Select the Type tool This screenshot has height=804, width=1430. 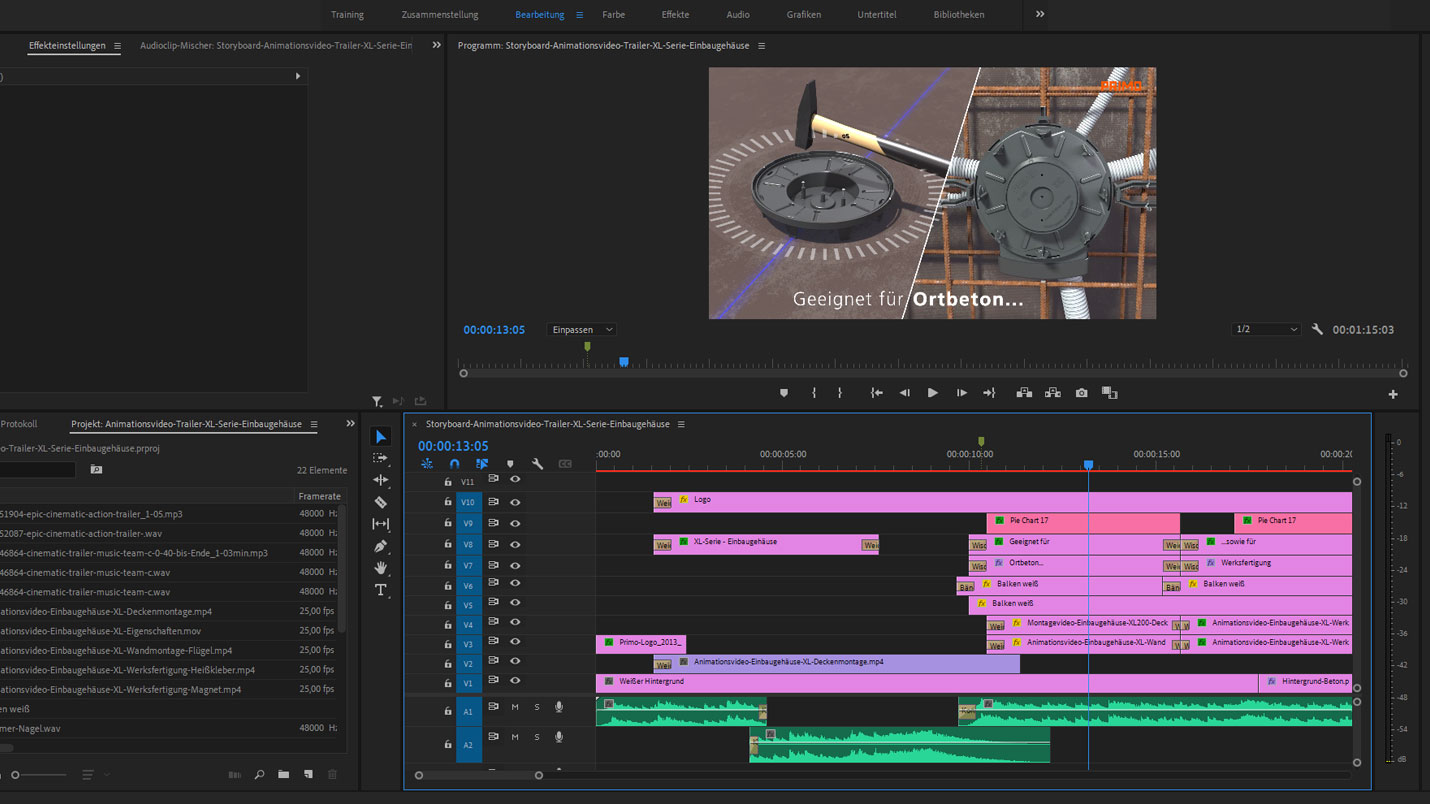coord(381,590)
